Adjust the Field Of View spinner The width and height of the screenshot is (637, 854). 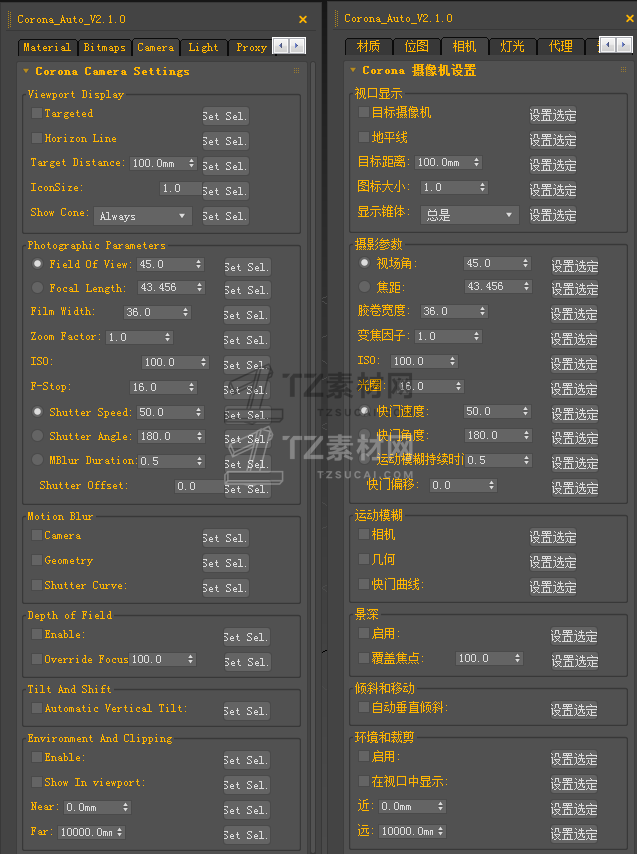pos(199,264)
